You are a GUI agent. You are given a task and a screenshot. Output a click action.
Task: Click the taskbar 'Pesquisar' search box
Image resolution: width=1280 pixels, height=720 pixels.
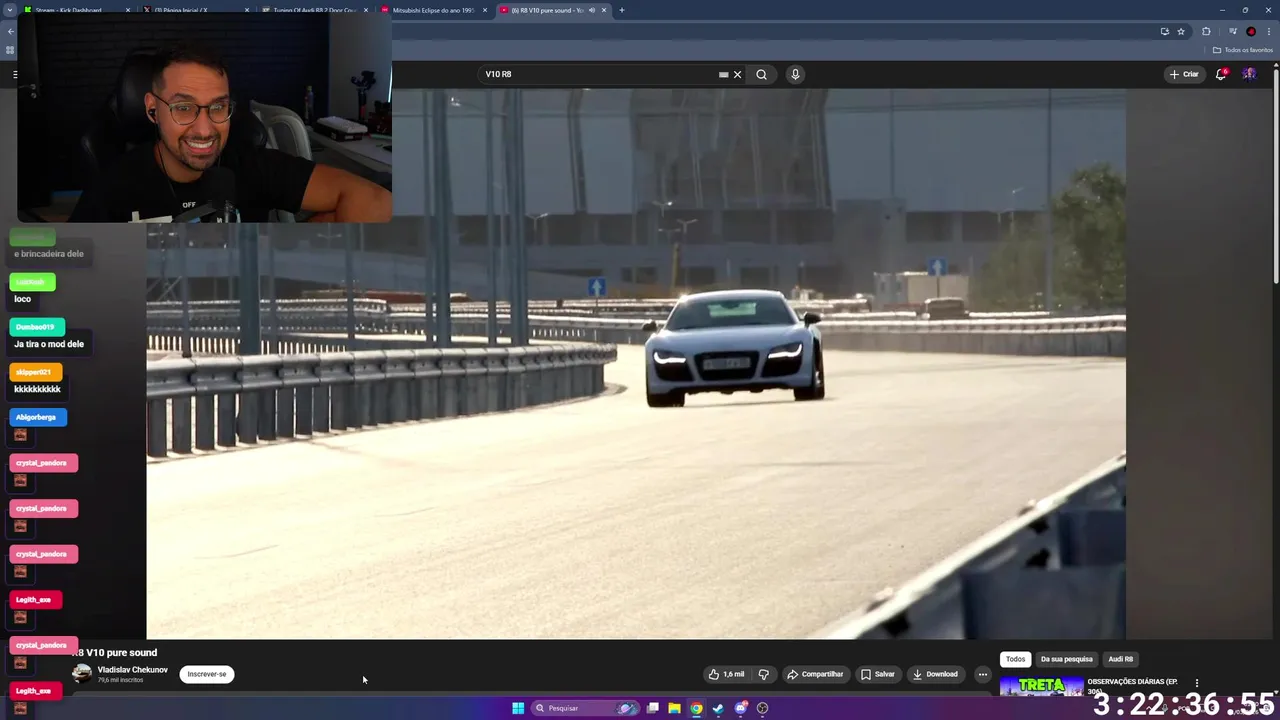click(585, 708)
